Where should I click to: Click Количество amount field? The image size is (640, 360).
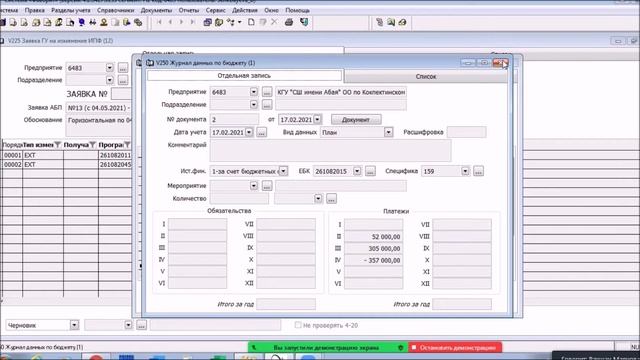[x=239, y=199]
